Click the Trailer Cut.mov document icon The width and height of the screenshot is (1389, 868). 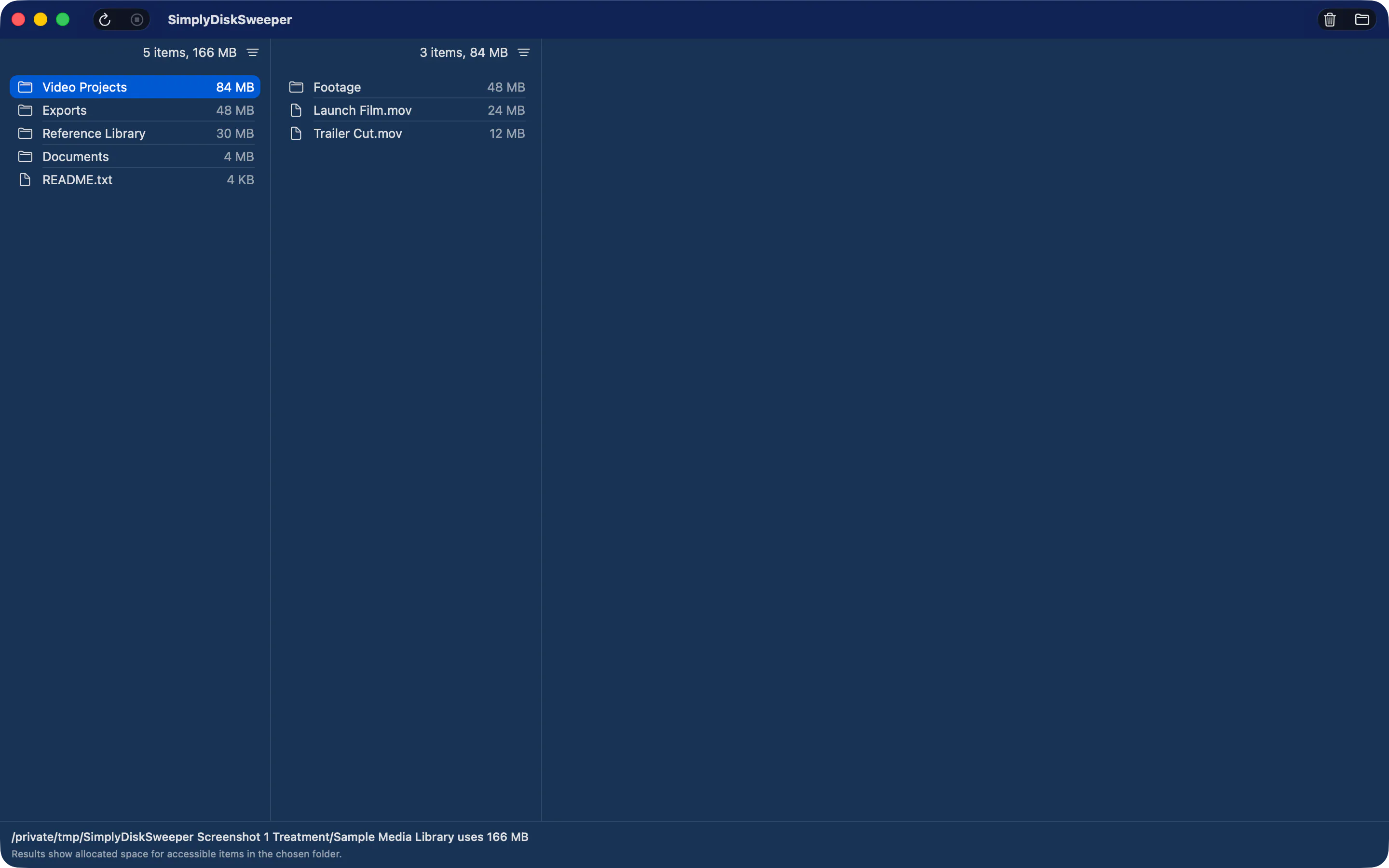pos(296,133)
